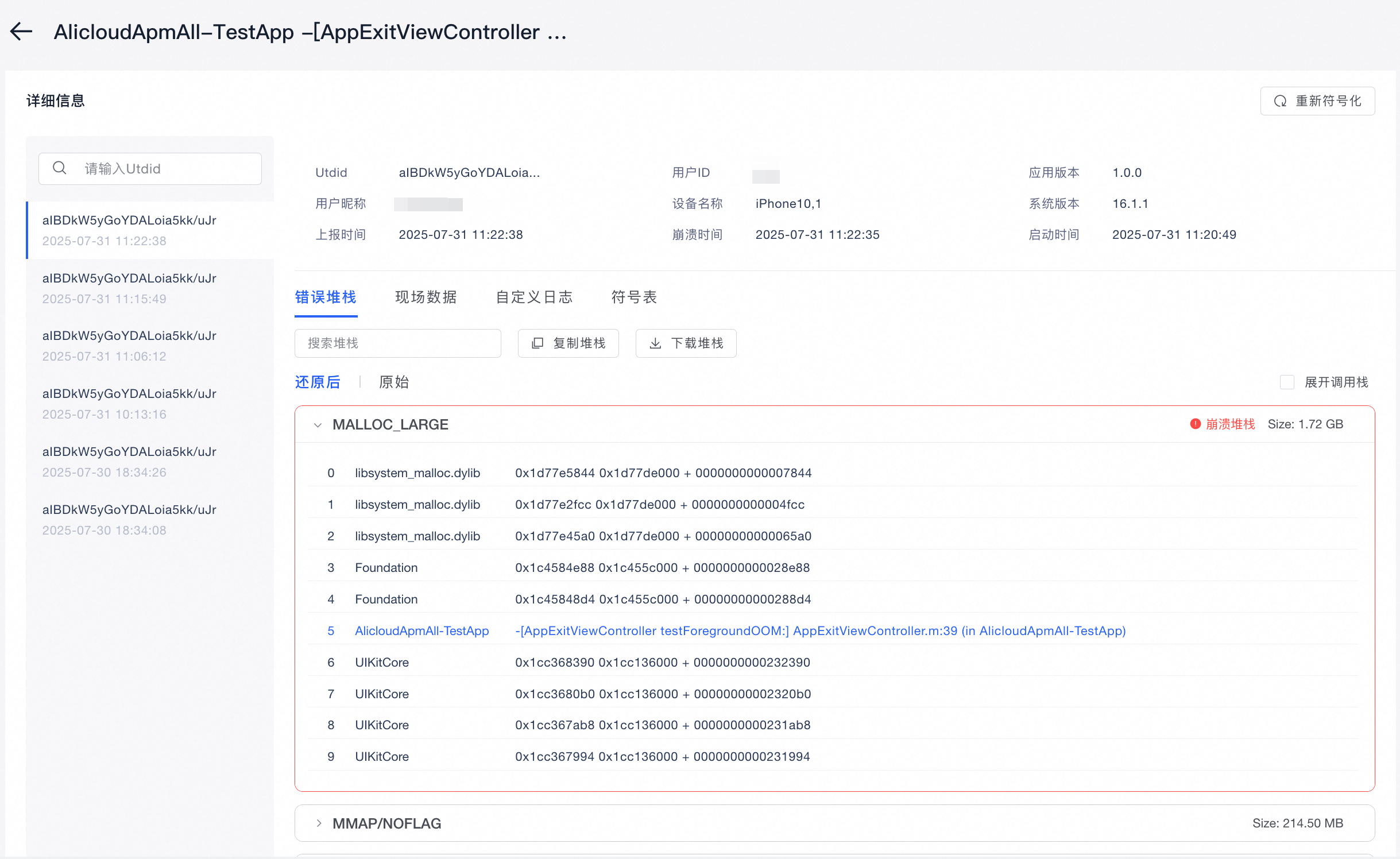This screenshot has height=859, width=1400.
Task: Open the 符号表 tab
Action: tap(634, 297)
